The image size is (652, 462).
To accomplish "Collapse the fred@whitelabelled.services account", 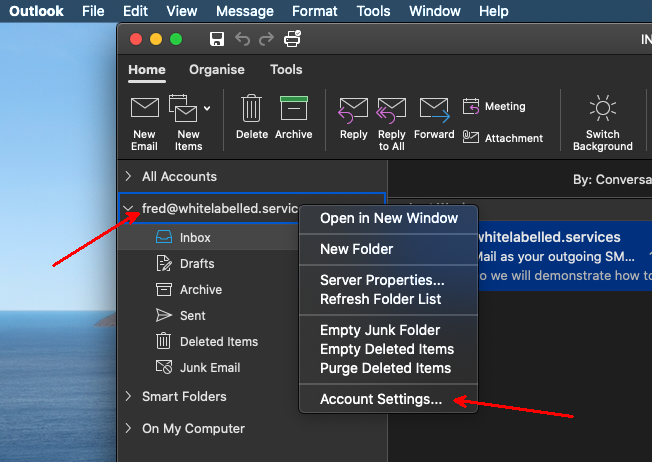I will (128, 208).
